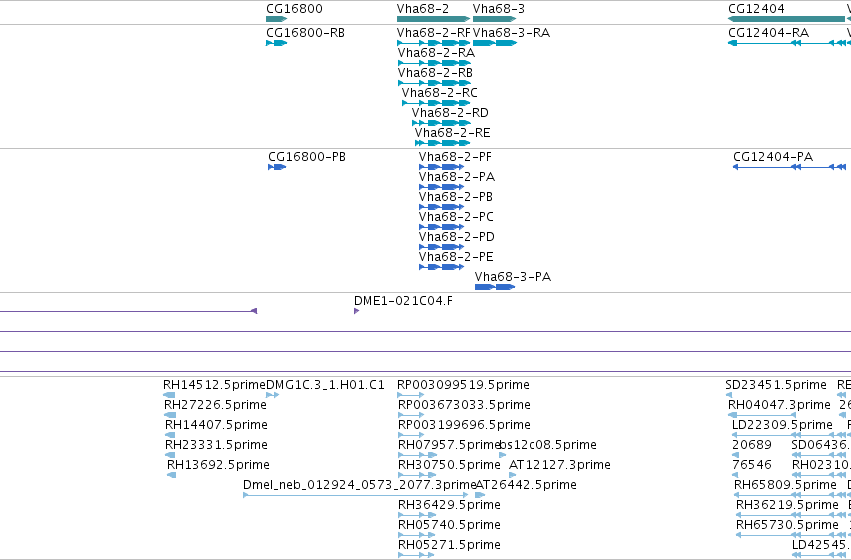Screen dimensions: 851x560
Task: Select EST RH36429.5prime
Action: click(449, 505)
